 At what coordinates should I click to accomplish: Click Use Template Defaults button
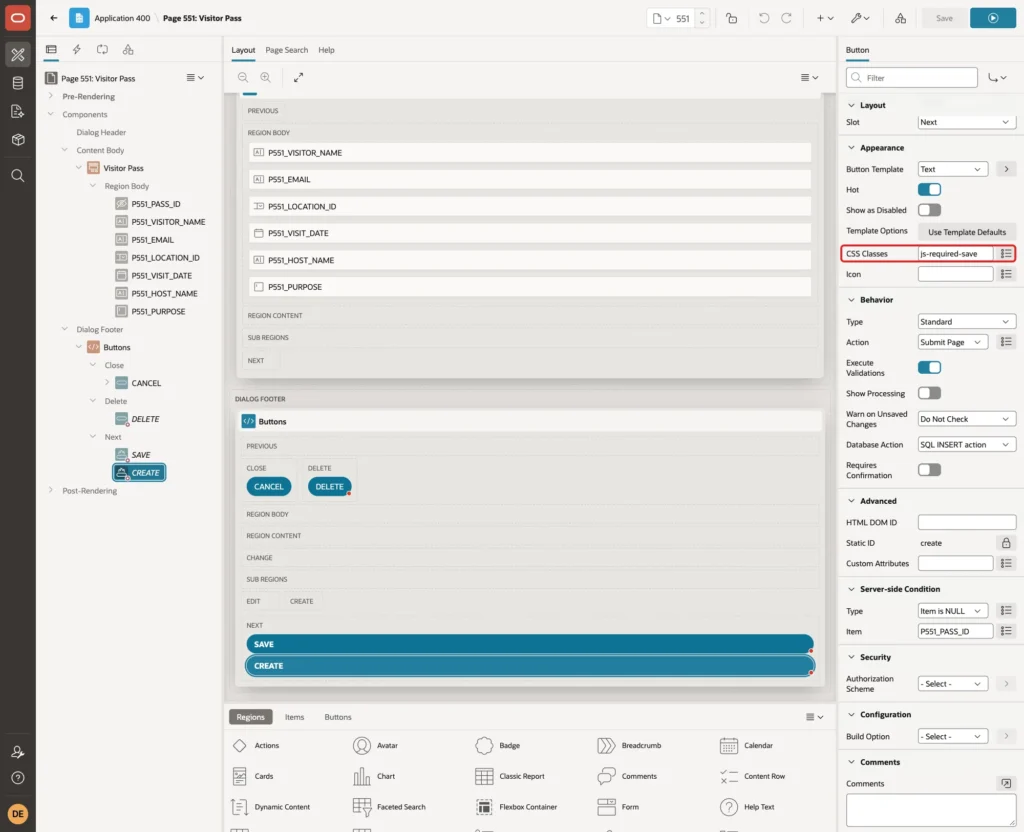point(967,232)
